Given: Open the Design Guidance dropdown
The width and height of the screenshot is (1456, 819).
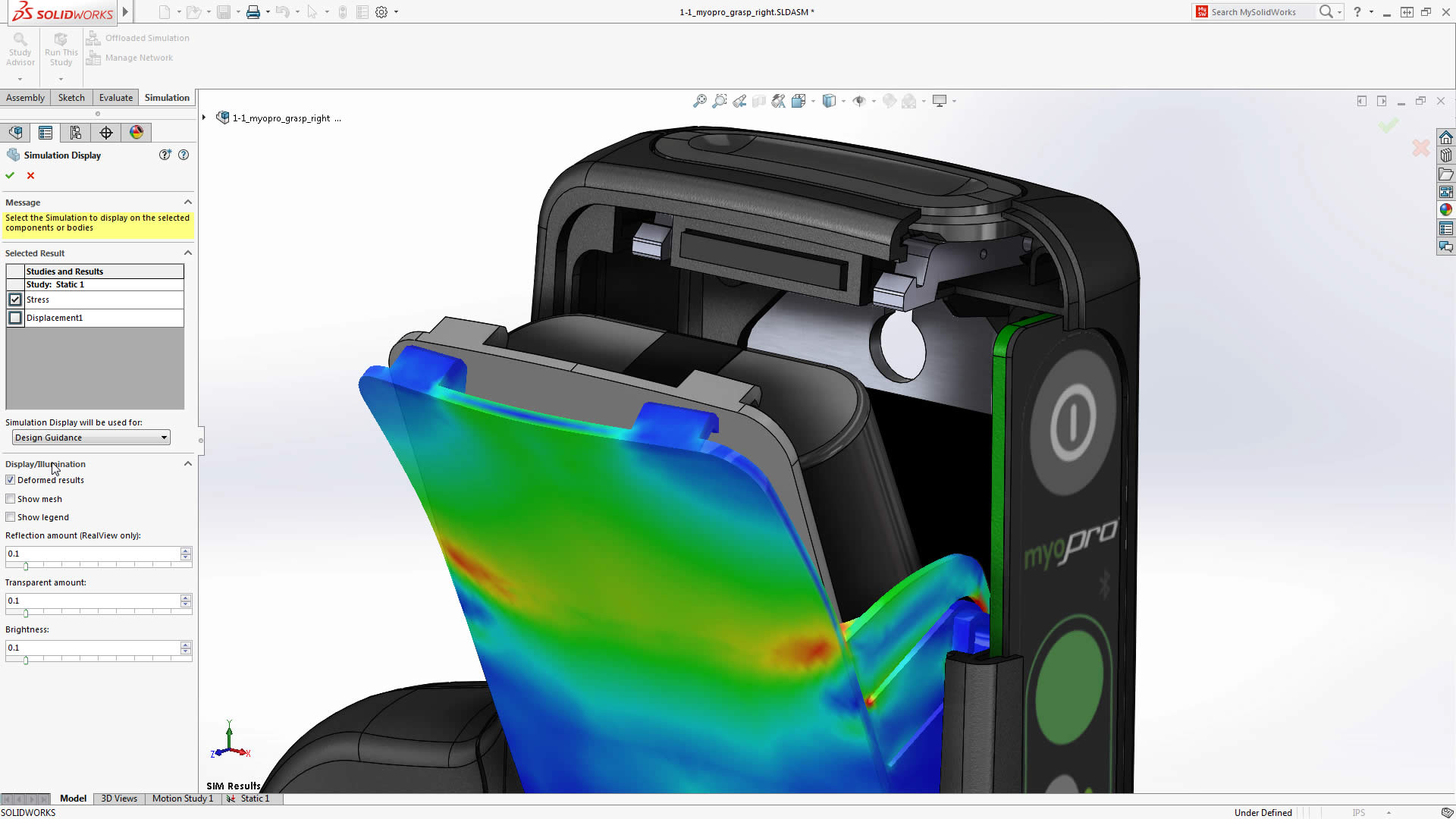Looking at the screenshot, I should tap(163, 438).
